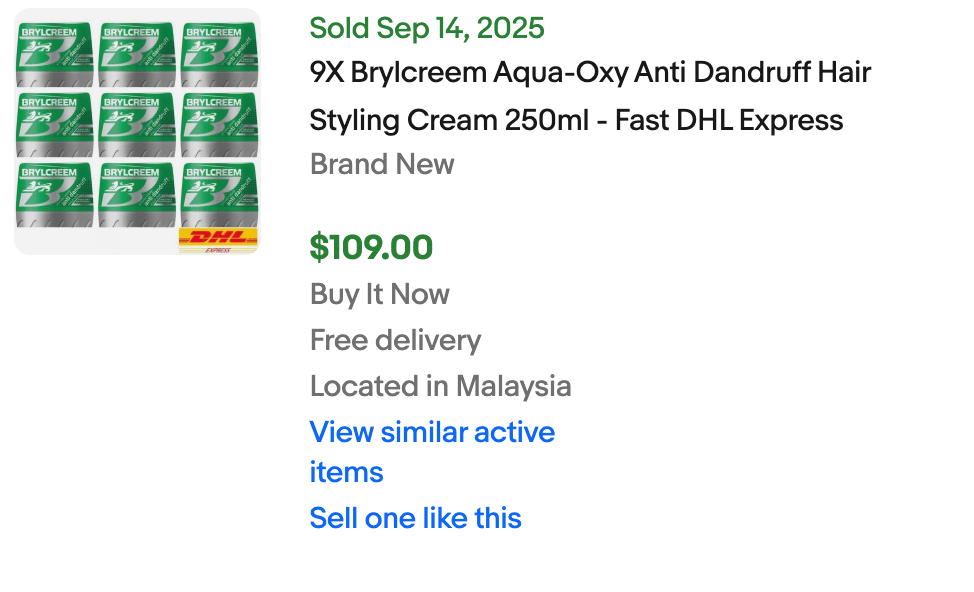Click the "Located in Malaysia" text
Screen dimensions: 974x592
(440, 386)
